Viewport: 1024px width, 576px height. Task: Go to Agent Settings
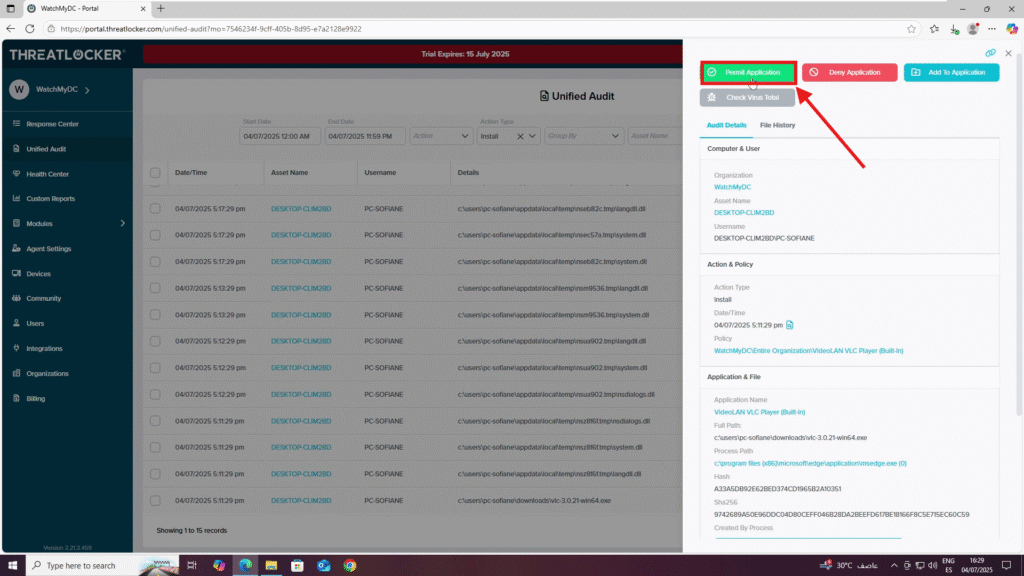tap(48, 249)
